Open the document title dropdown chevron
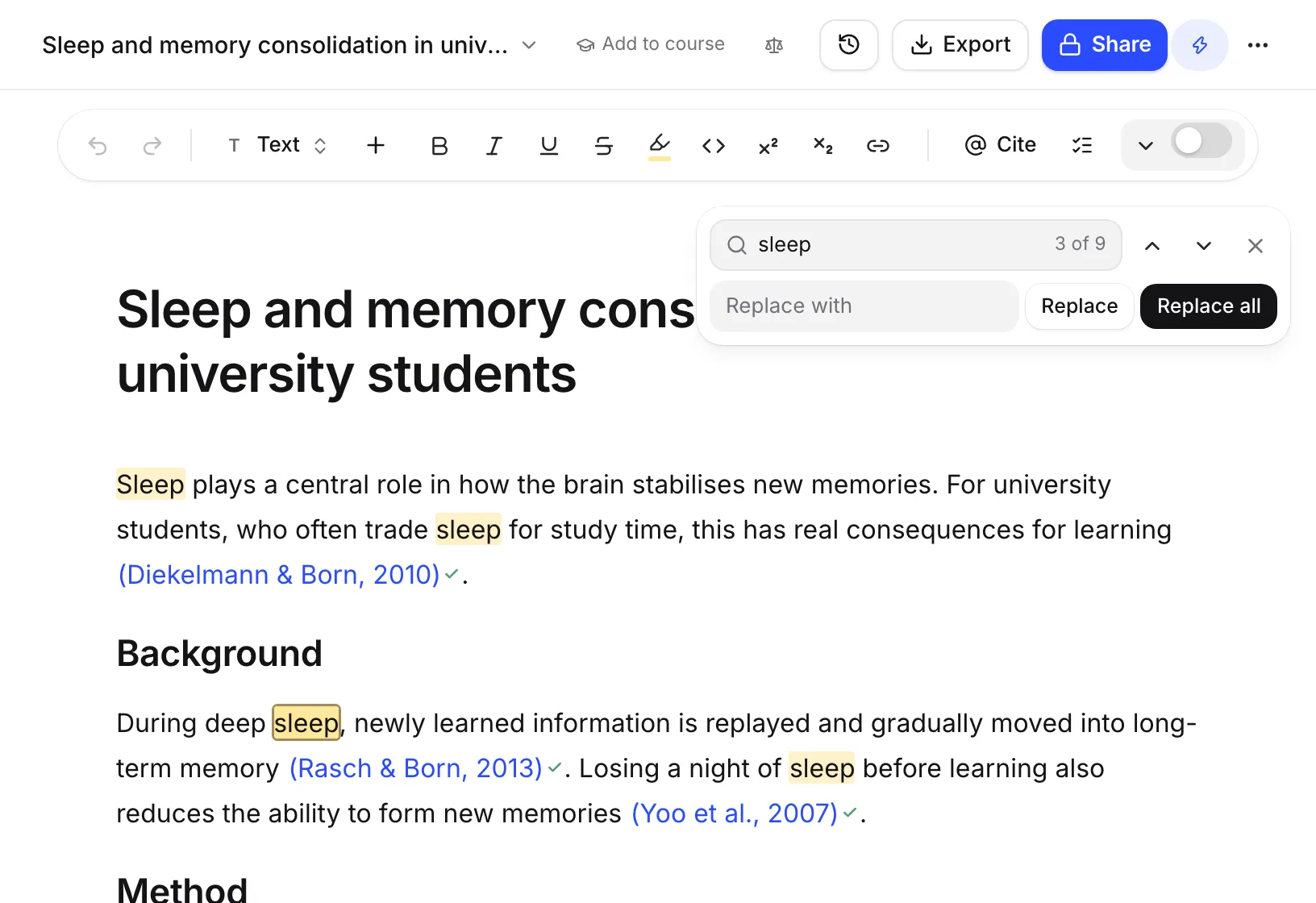The image size is (1316, 903). (529, 45)
